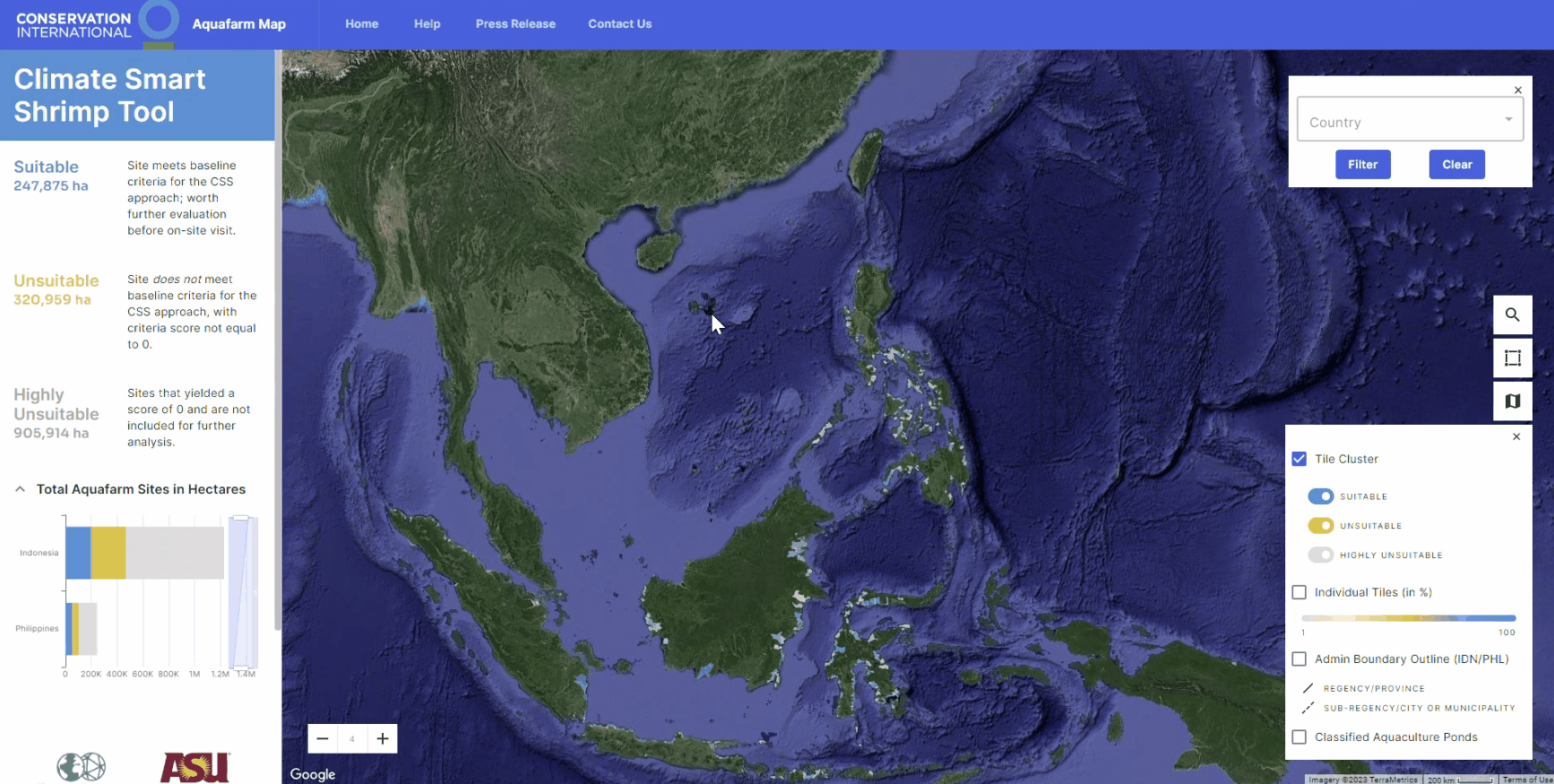The image size is (1554, 784).
Task: Turn on the Highly Unsuitable toggle
Action: [x=1320, y=556]
